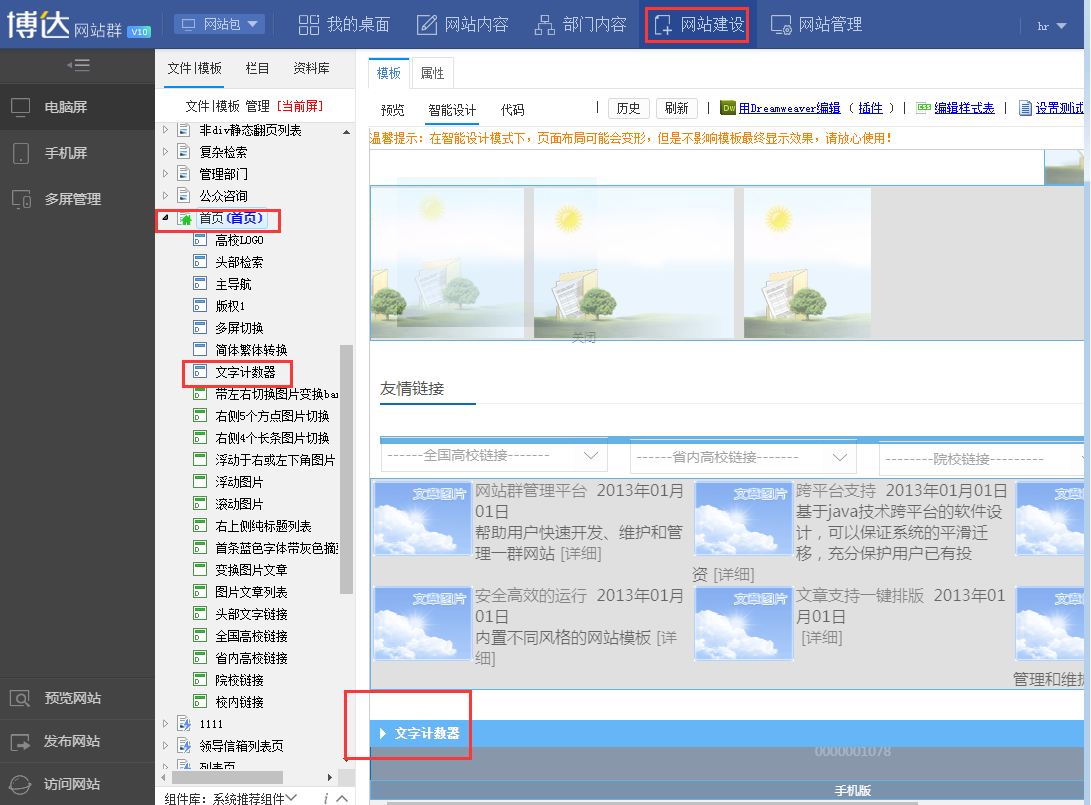Image resolution: width=1091 pixels, height=805 pixels.
Task: Select 校内链接 component
Action: [239, 702]
